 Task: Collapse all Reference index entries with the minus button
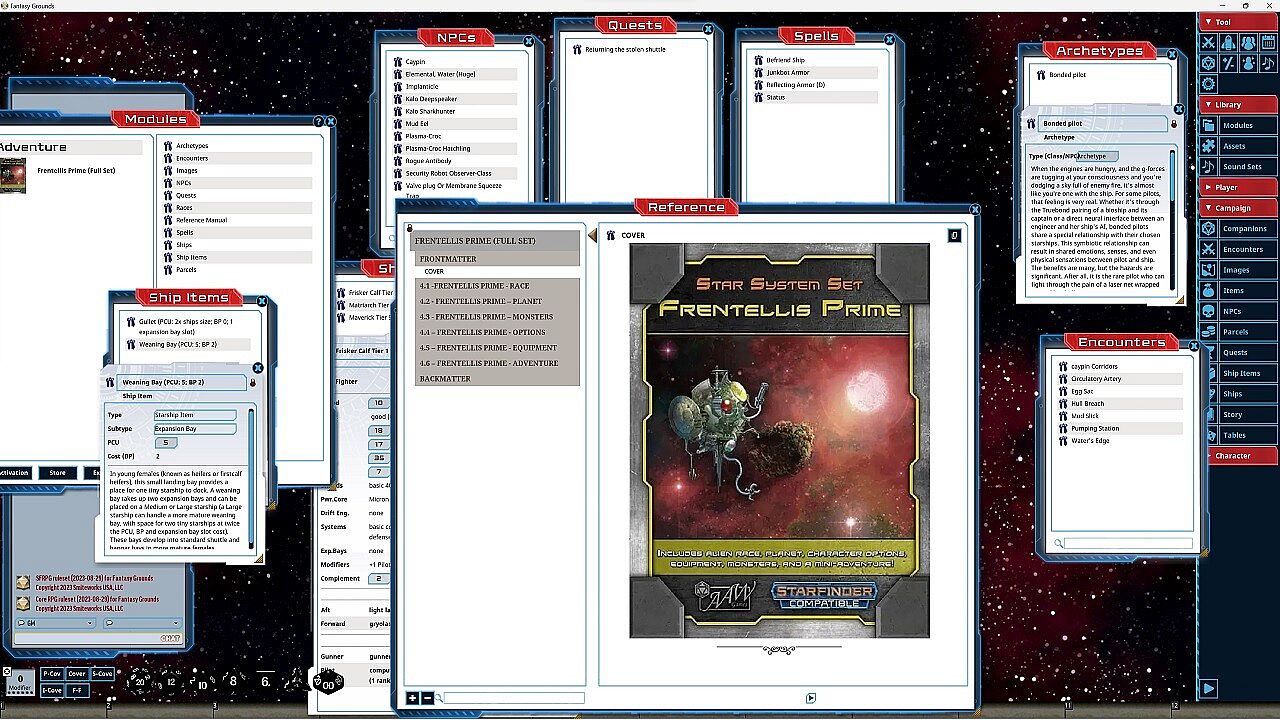[428, 698]
